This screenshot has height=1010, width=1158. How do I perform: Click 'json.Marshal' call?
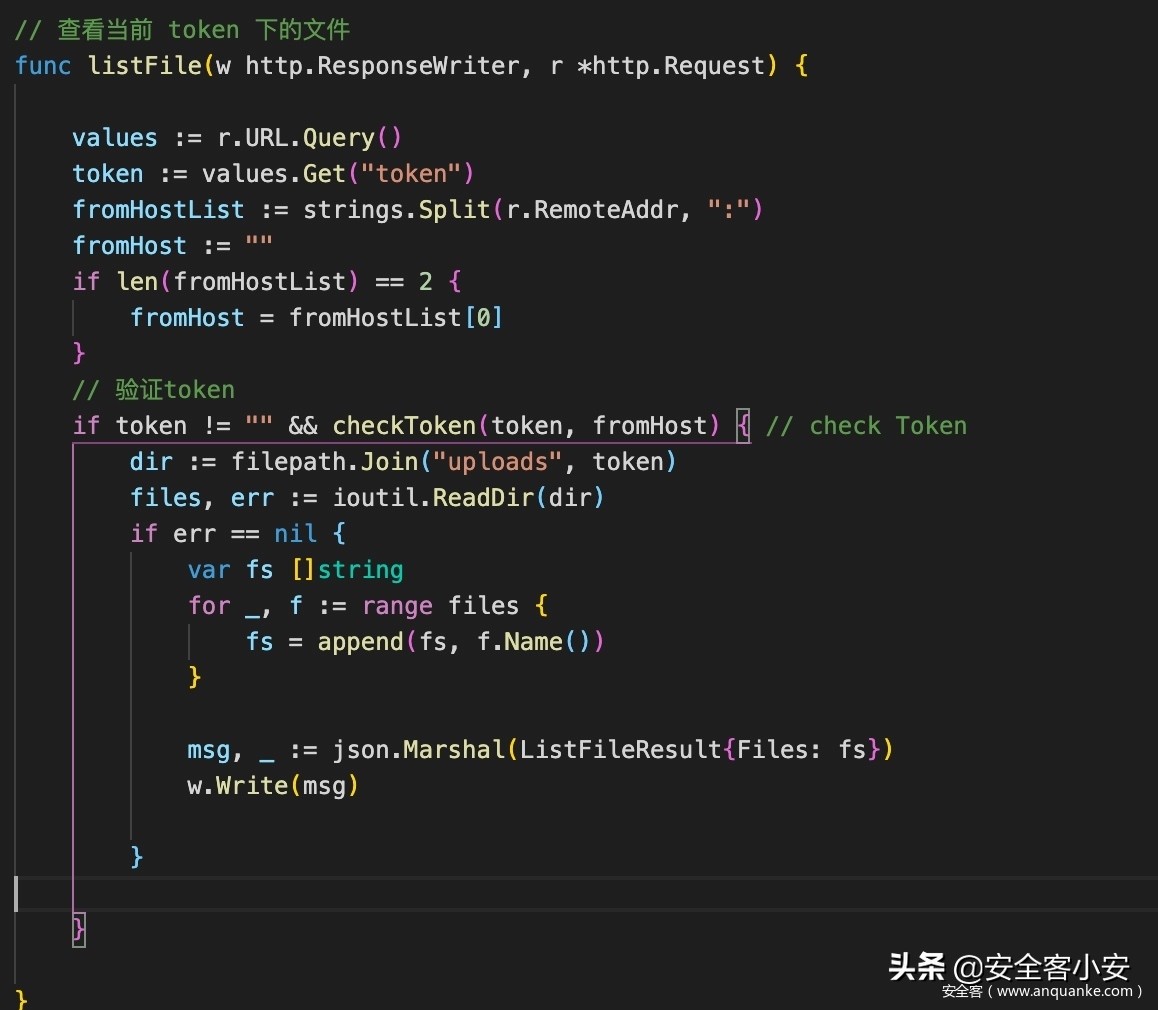click(419, 750)
